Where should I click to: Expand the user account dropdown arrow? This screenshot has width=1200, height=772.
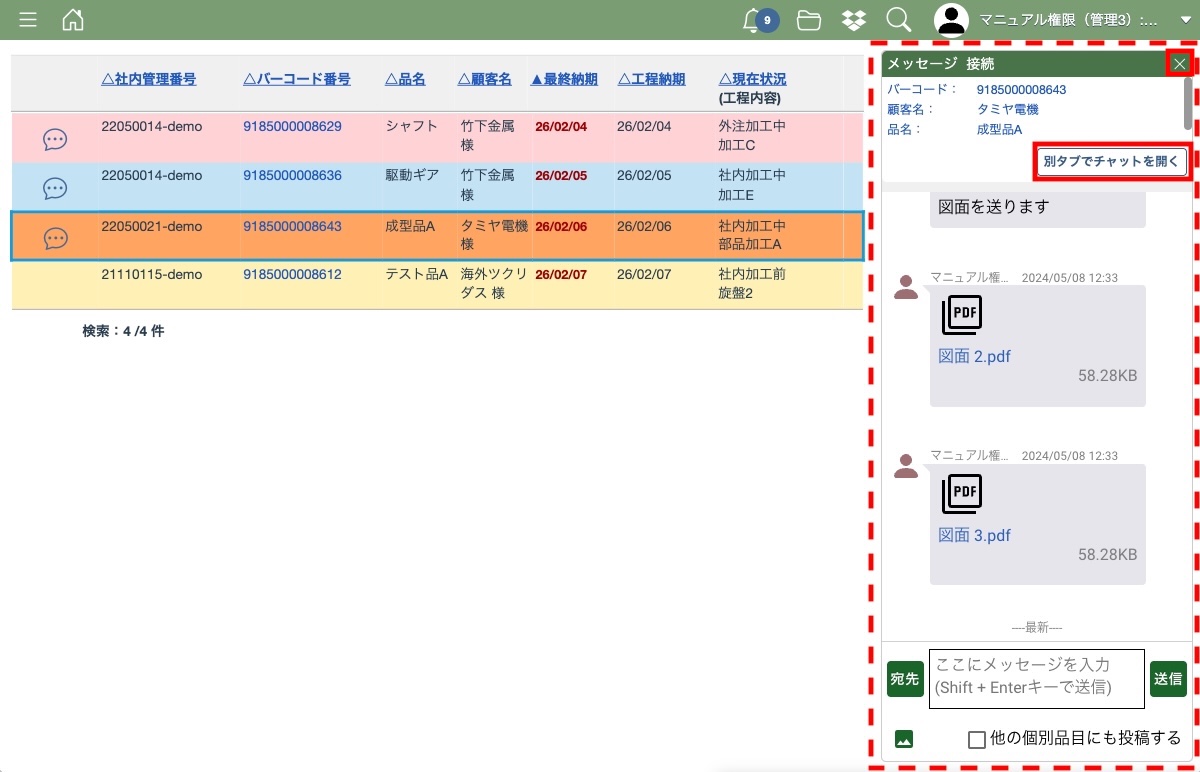coord(1185,20)
